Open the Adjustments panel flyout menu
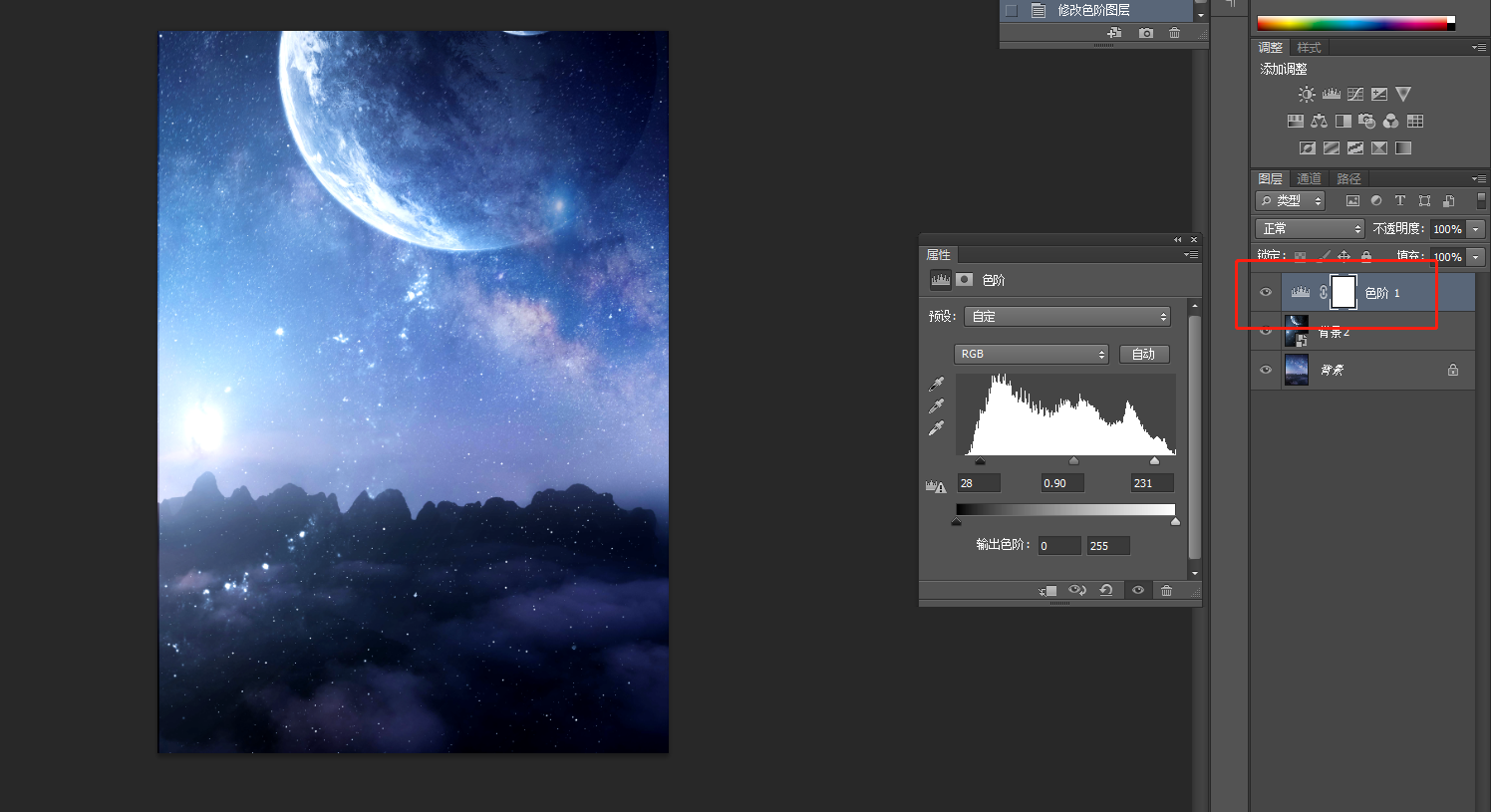 [1478, 47]
